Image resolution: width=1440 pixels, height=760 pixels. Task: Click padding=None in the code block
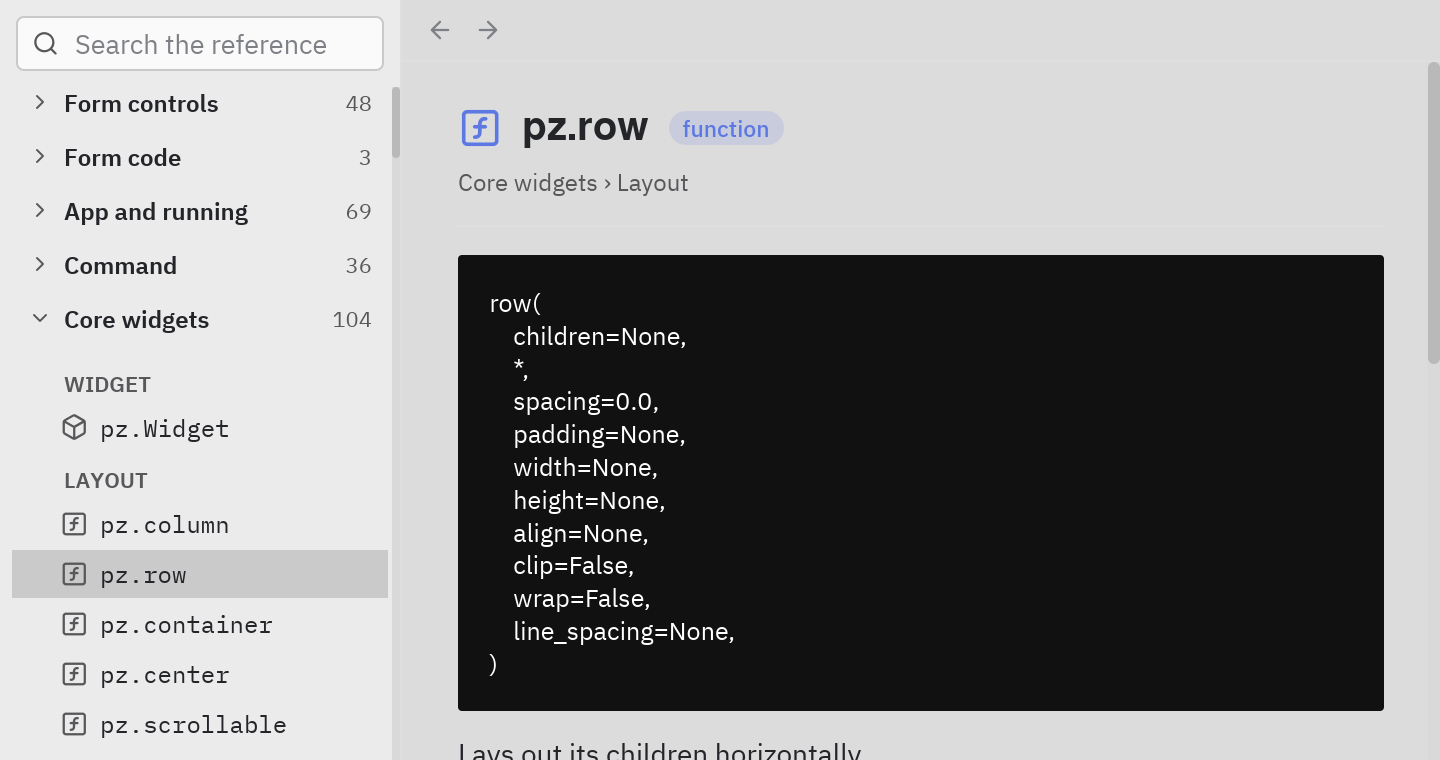(x=599, y=435)
